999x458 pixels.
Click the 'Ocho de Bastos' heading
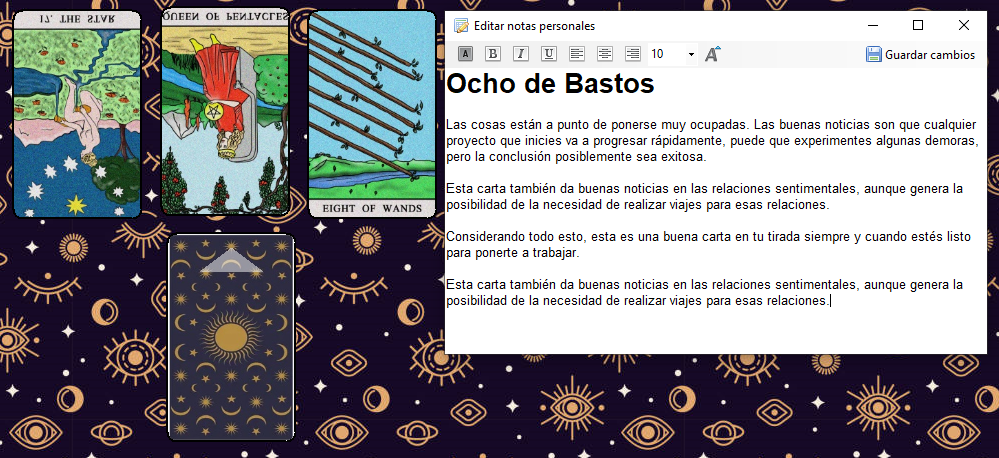(x=550, y=84)
